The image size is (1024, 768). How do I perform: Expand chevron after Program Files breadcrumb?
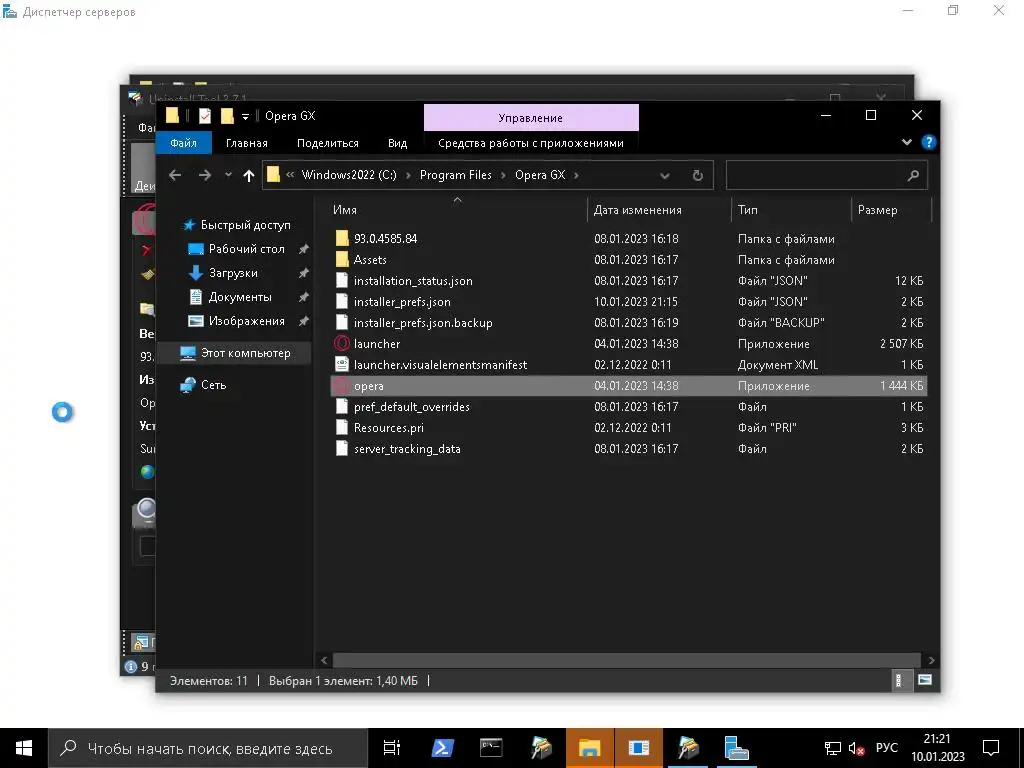click(504, 175)
